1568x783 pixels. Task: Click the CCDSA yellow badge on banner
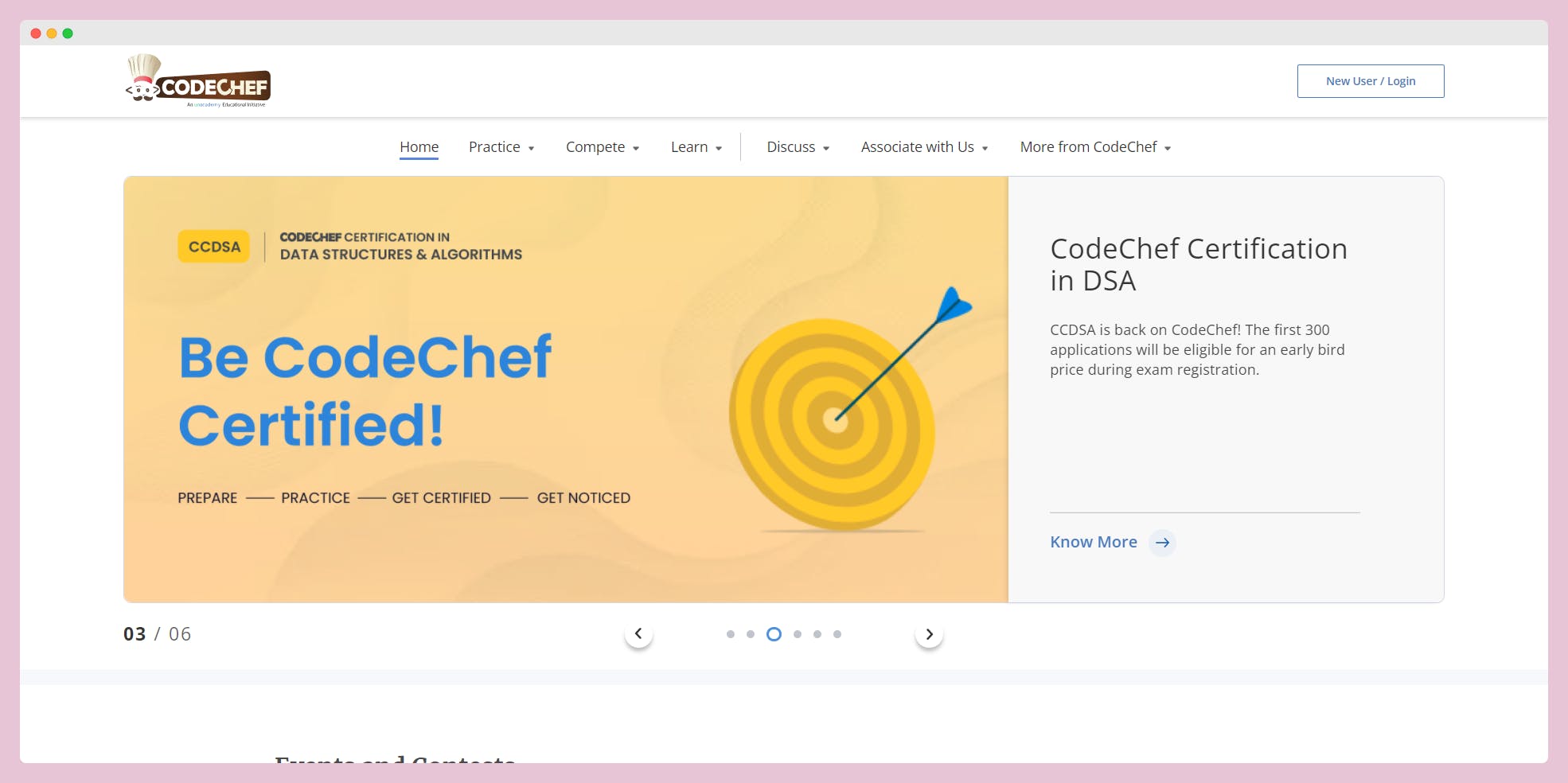coord(214,247)
